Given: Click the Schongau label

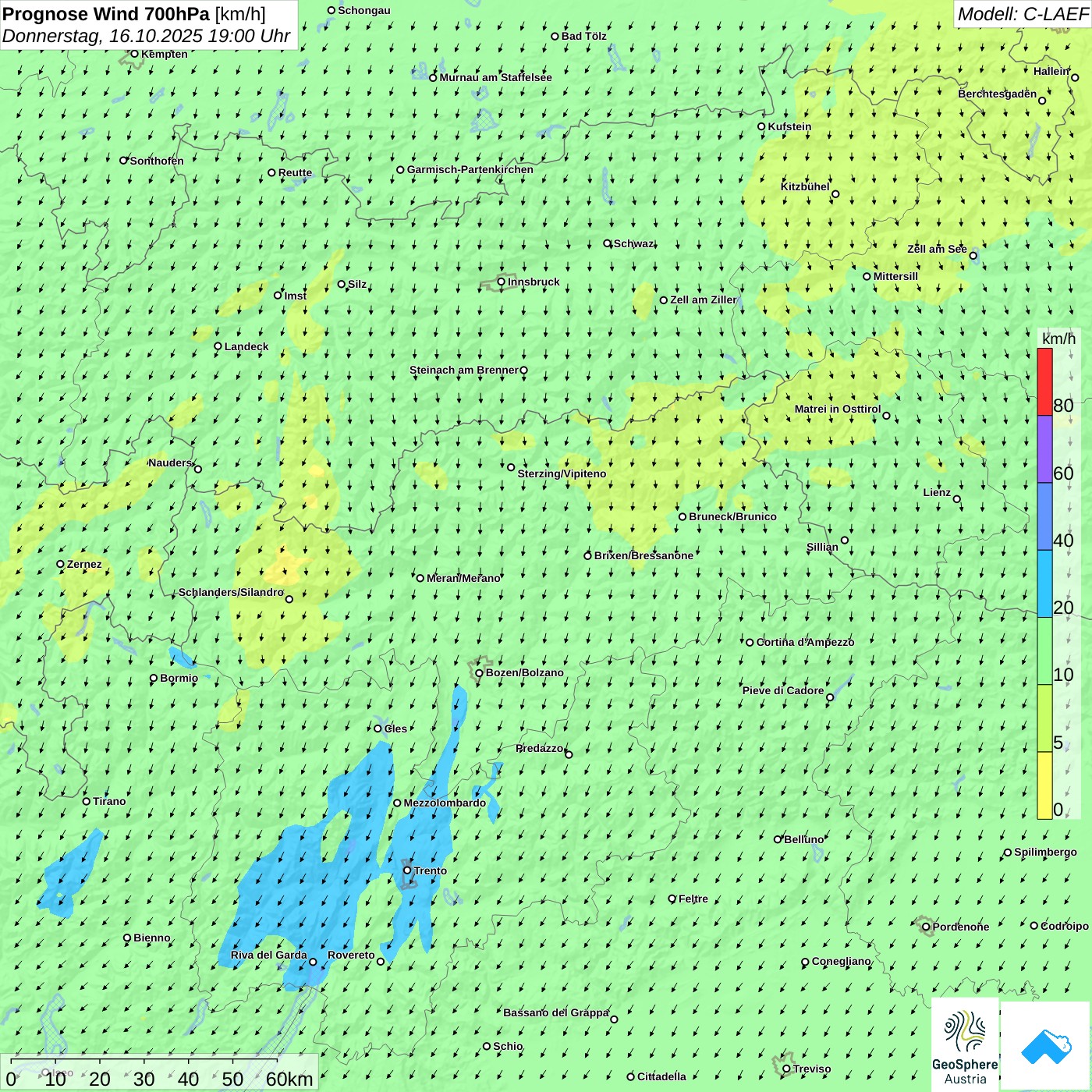Looking at the screenshot, I should pos(364,10).
